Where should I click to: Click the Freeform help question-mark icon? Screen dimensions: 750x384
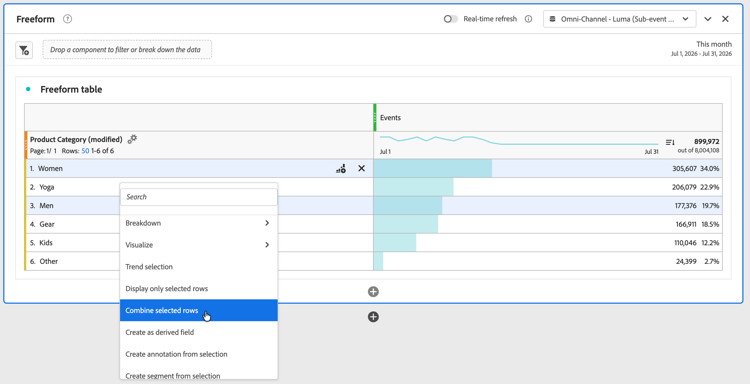pos(67,19)
